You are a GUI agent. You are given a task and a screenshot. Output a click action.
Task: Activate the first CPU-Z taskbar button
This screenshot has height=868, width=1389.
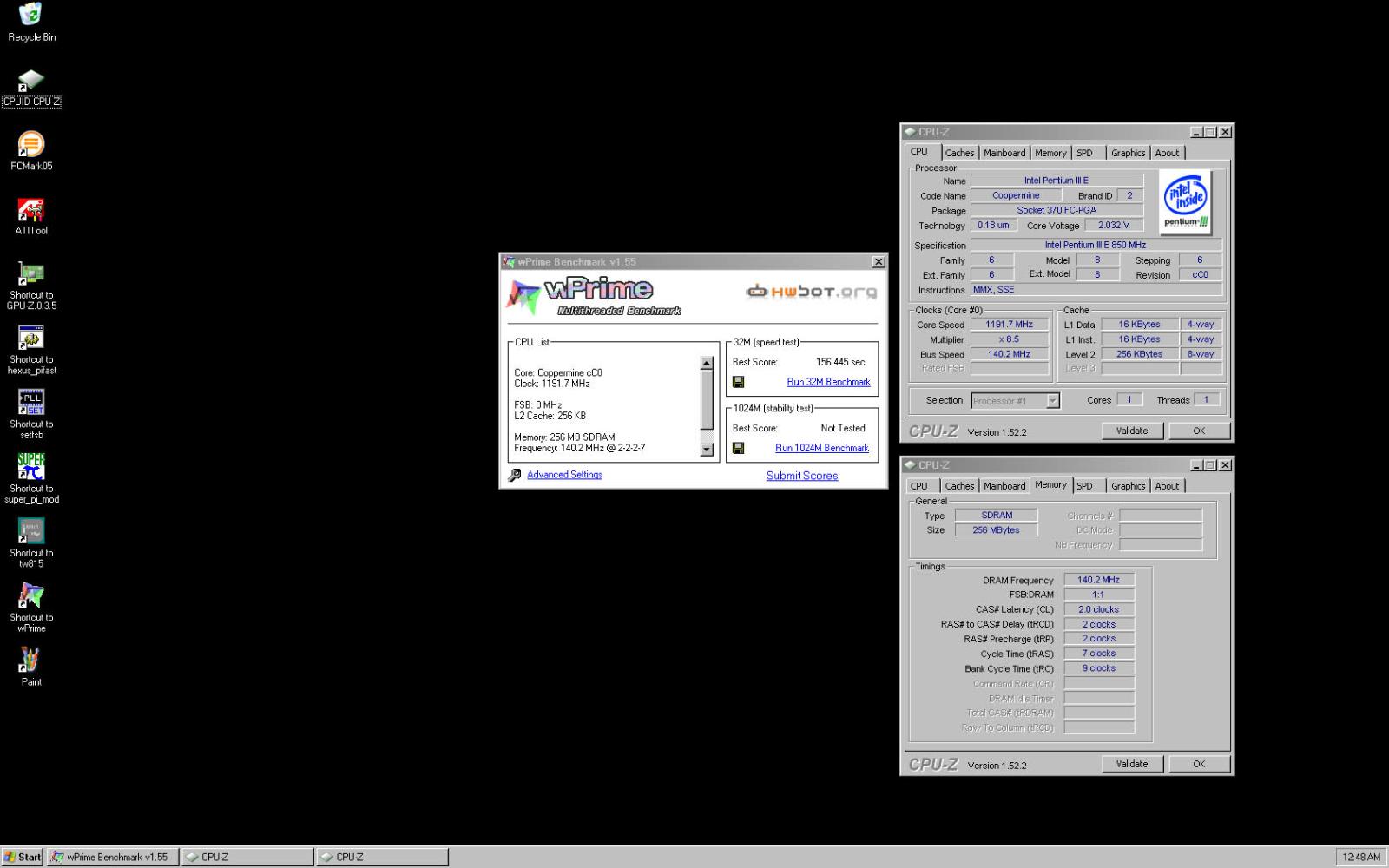click(x=247, y=857)
